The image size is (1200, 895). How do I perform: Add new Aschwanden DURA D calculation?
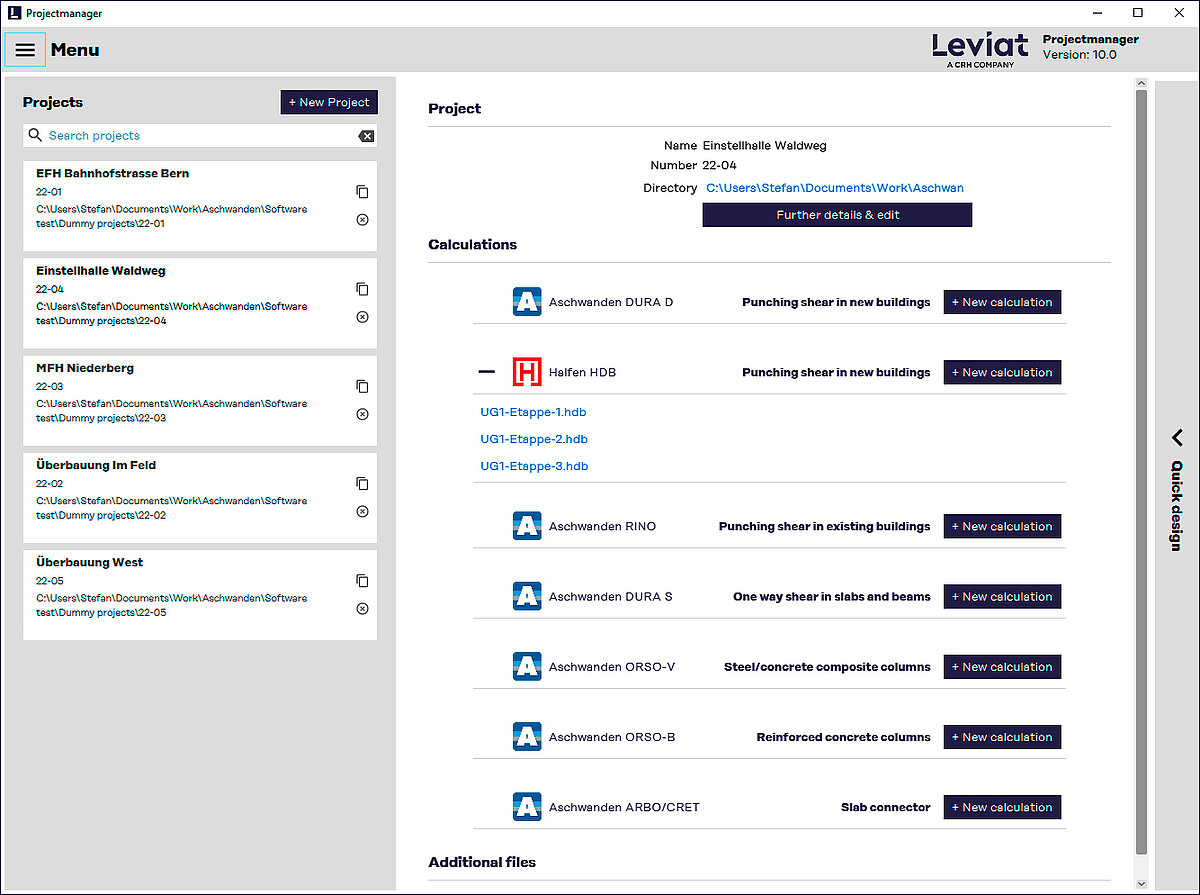[x=1002, y=302]
